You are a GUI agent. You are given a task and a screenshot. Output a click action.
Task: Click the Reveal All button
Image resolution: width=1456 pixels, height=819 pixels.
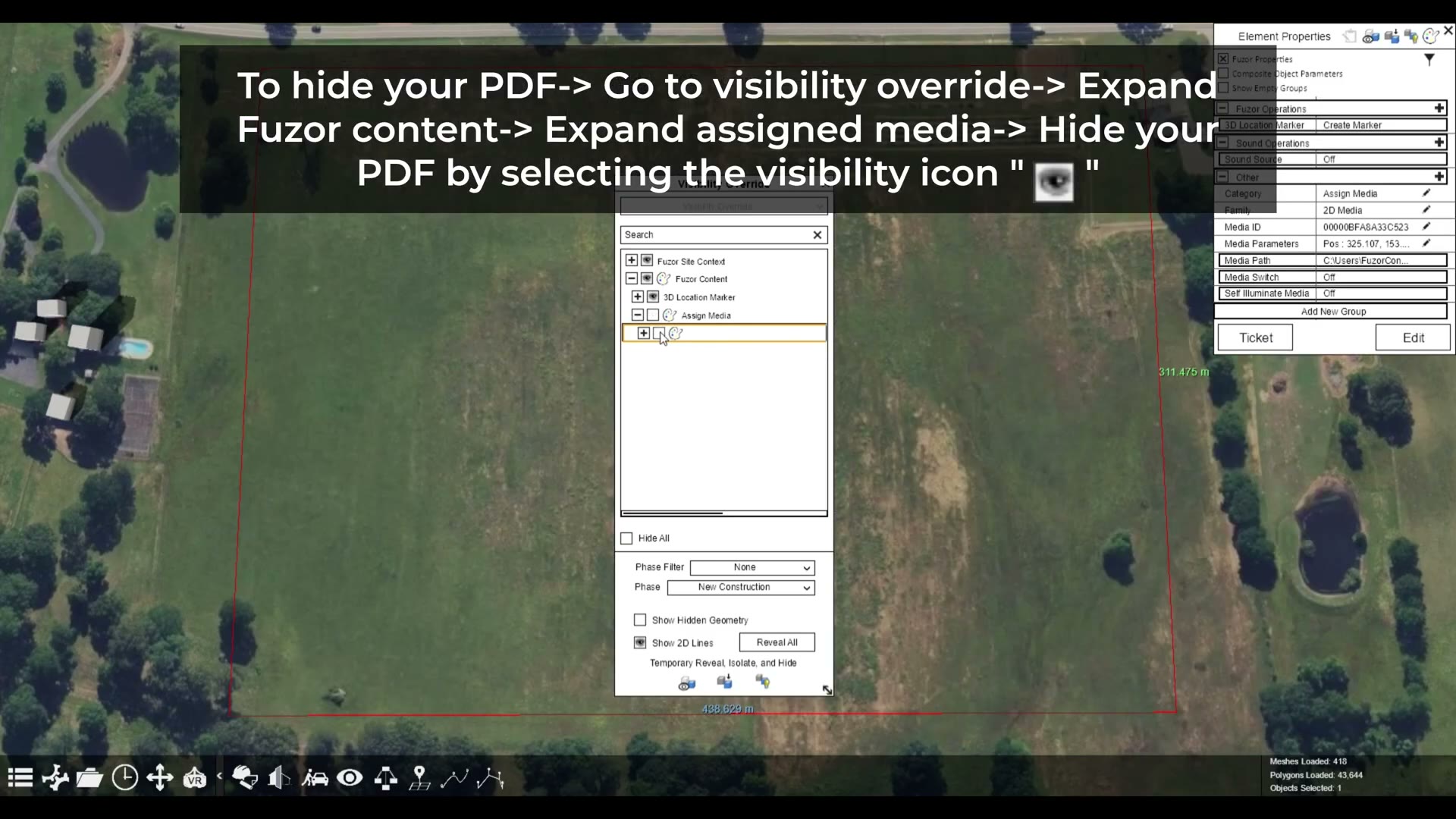point(777,642)
